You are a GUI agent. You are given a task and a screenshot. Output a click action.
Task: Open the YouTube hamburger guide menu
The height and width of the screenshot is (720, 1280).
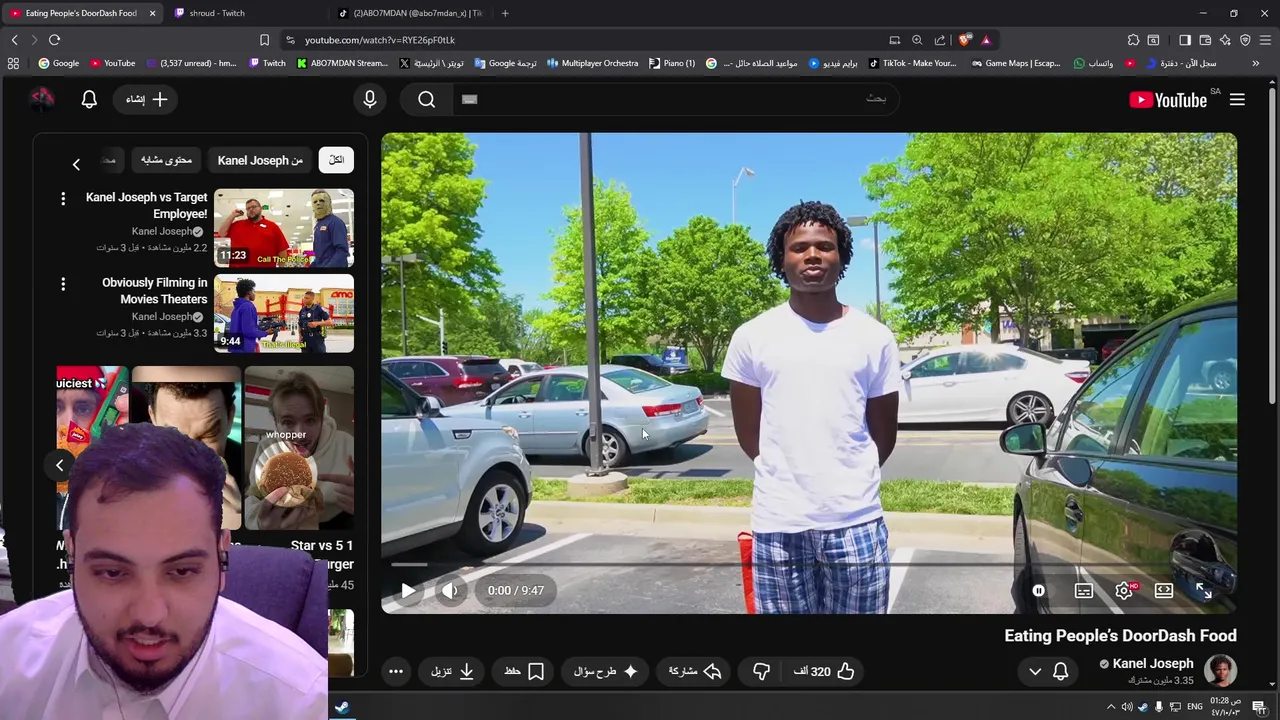1237,99
